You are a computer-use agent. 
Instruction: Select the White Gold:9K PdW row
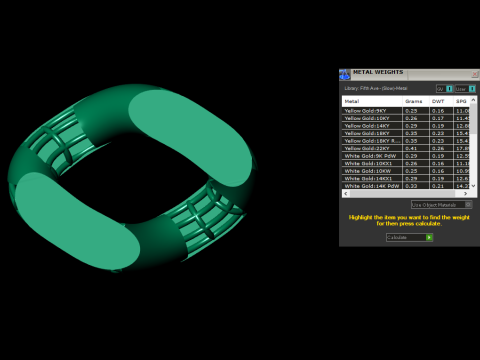pos(406,156)
